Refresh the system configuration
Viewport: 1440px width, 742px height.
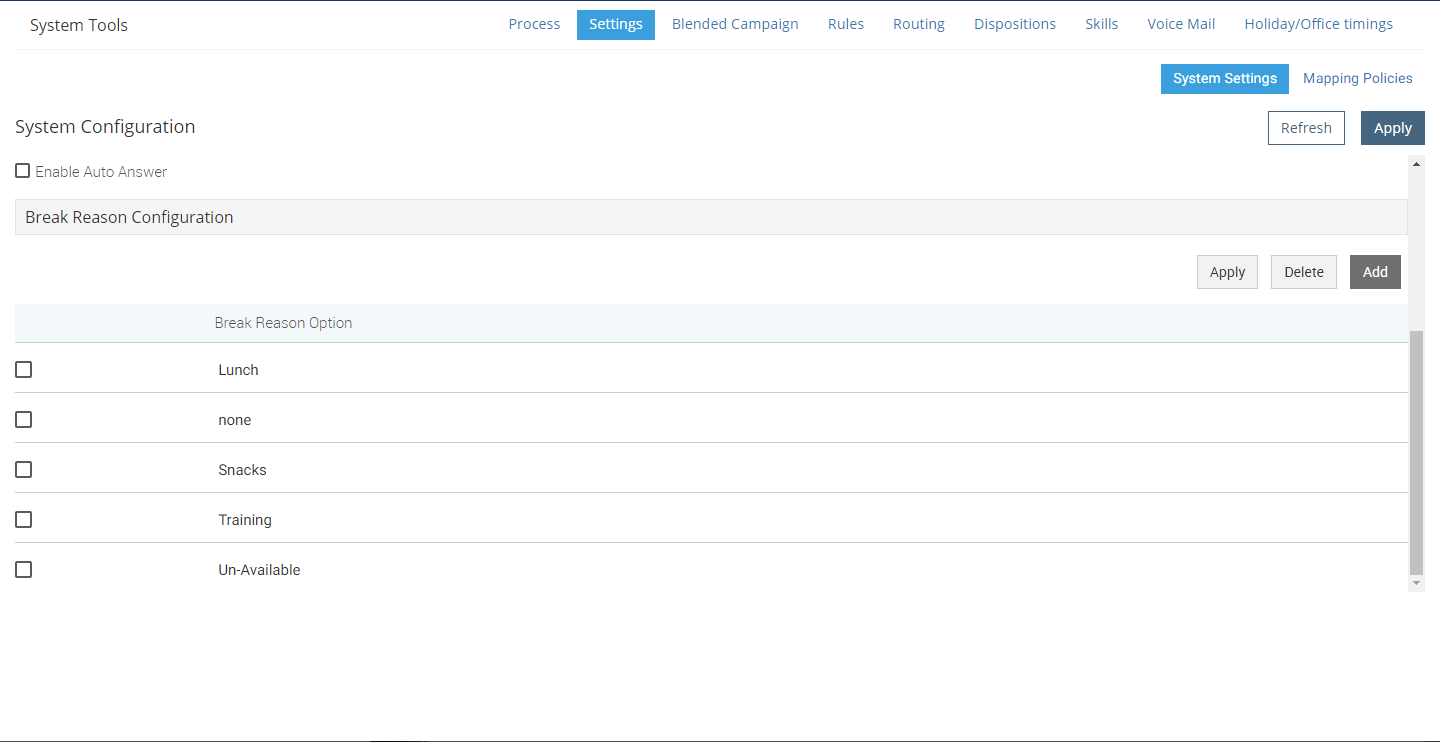coord(1306,127)
